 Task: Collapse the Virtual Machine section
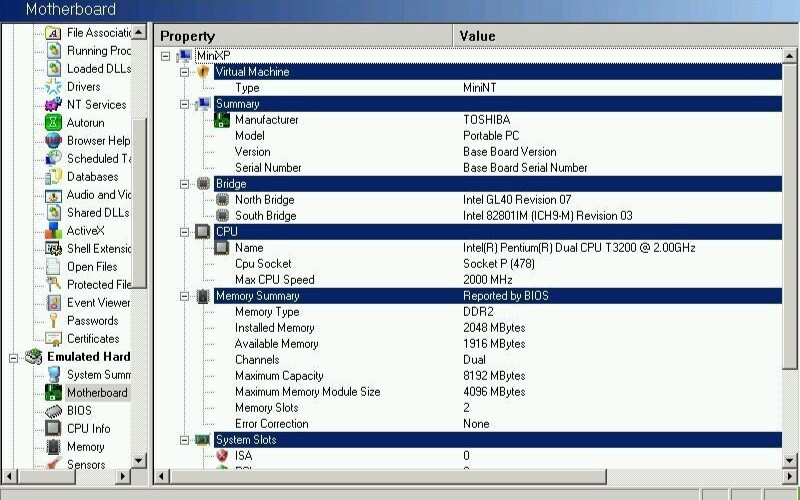point(184,72)
